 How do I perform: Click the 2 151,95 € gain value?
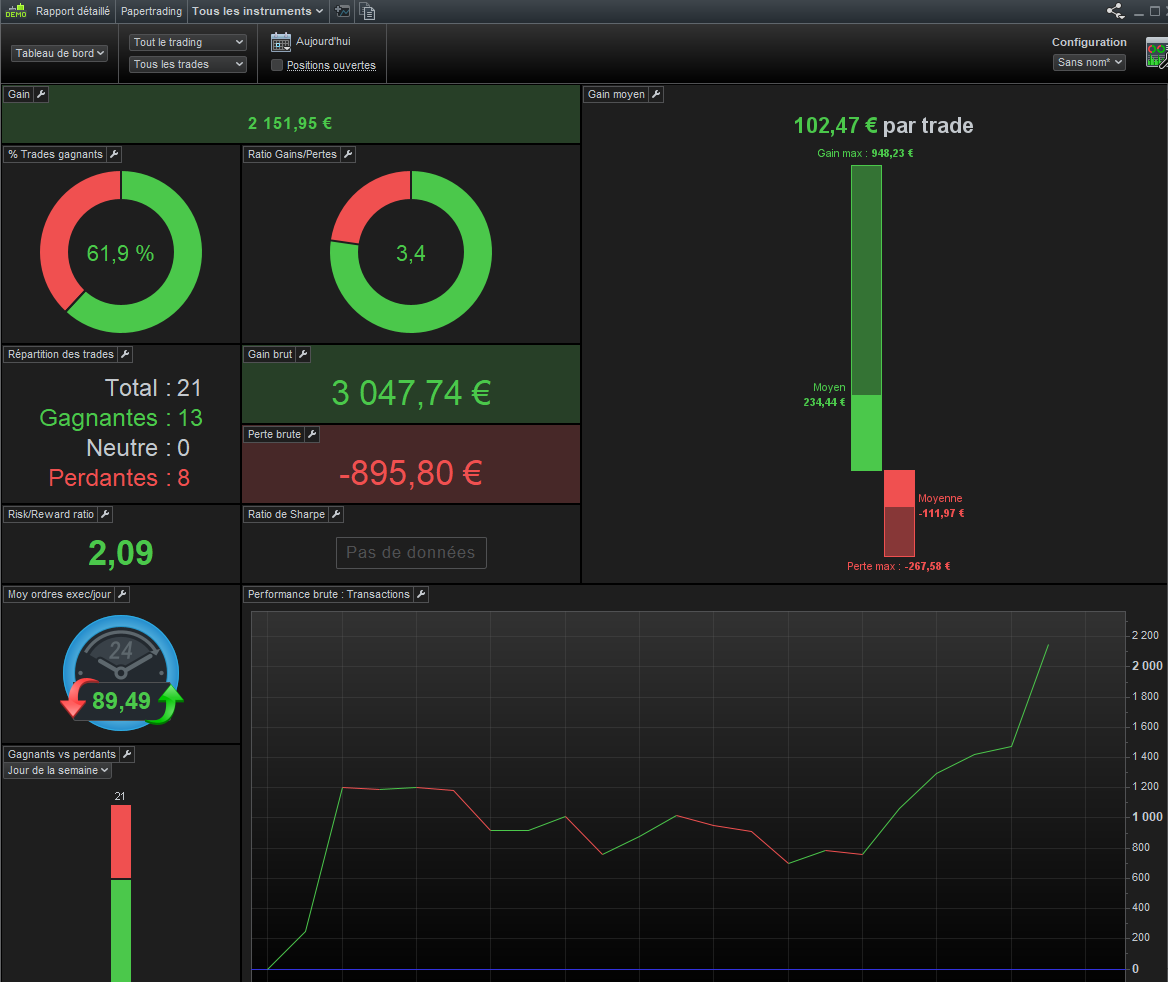pyautogui.click(x=290, y=124)
